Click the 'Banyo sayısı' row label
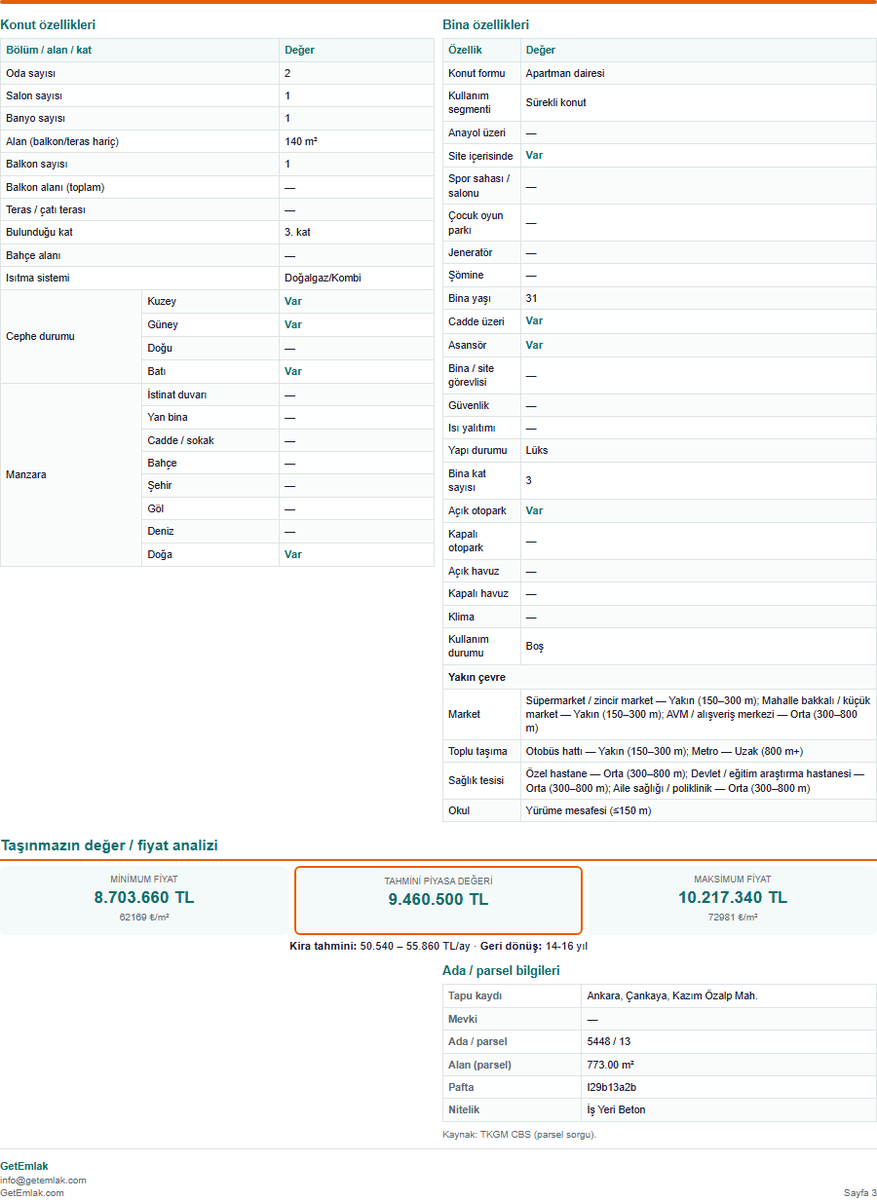The image size is (877, 1200). pos(36,118)
